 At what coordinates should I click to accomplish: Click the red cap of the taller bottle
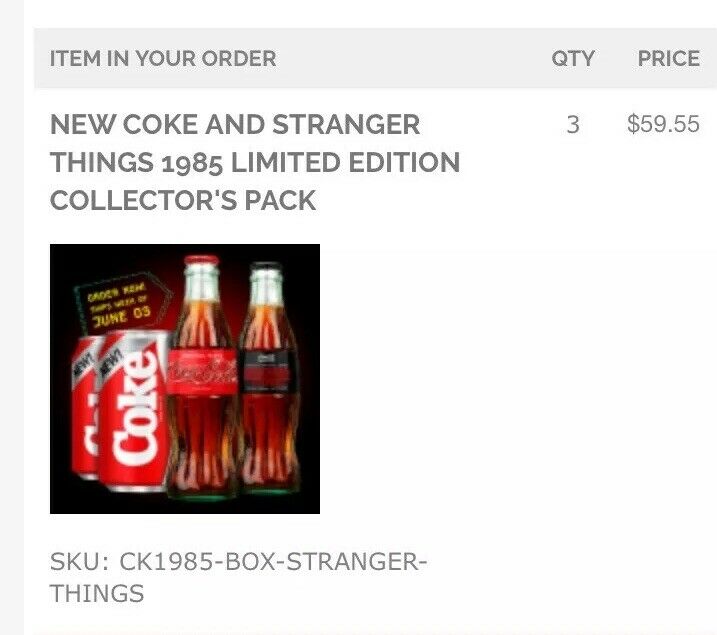[201, 261]
